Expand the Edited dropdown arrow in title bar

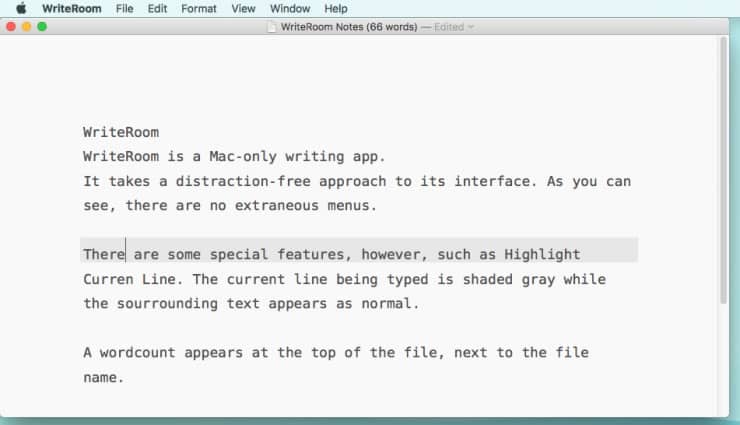(x=471, y=27)
